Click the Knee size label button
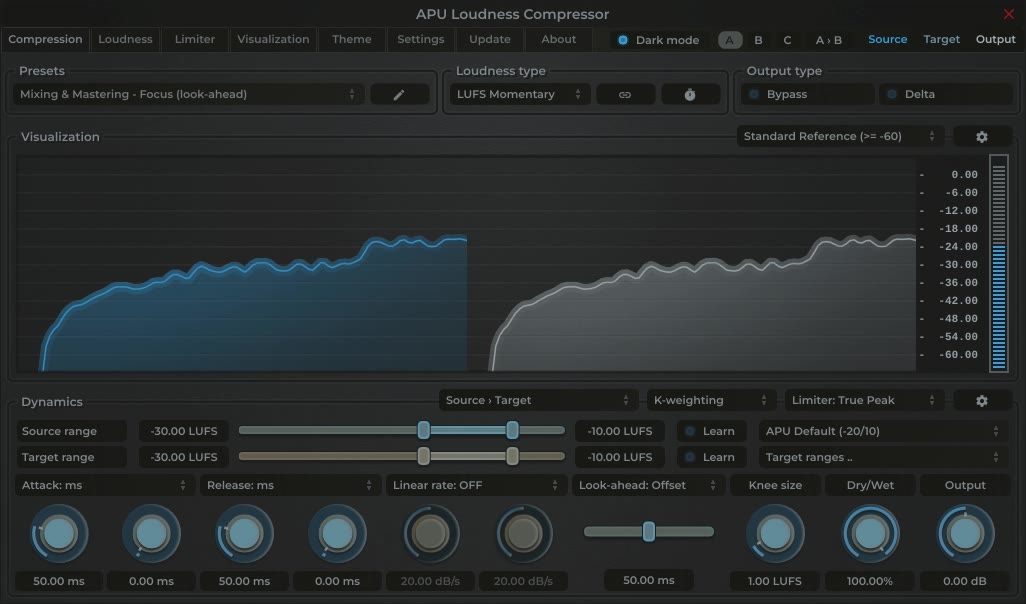1026x604 pixels. 775,486
